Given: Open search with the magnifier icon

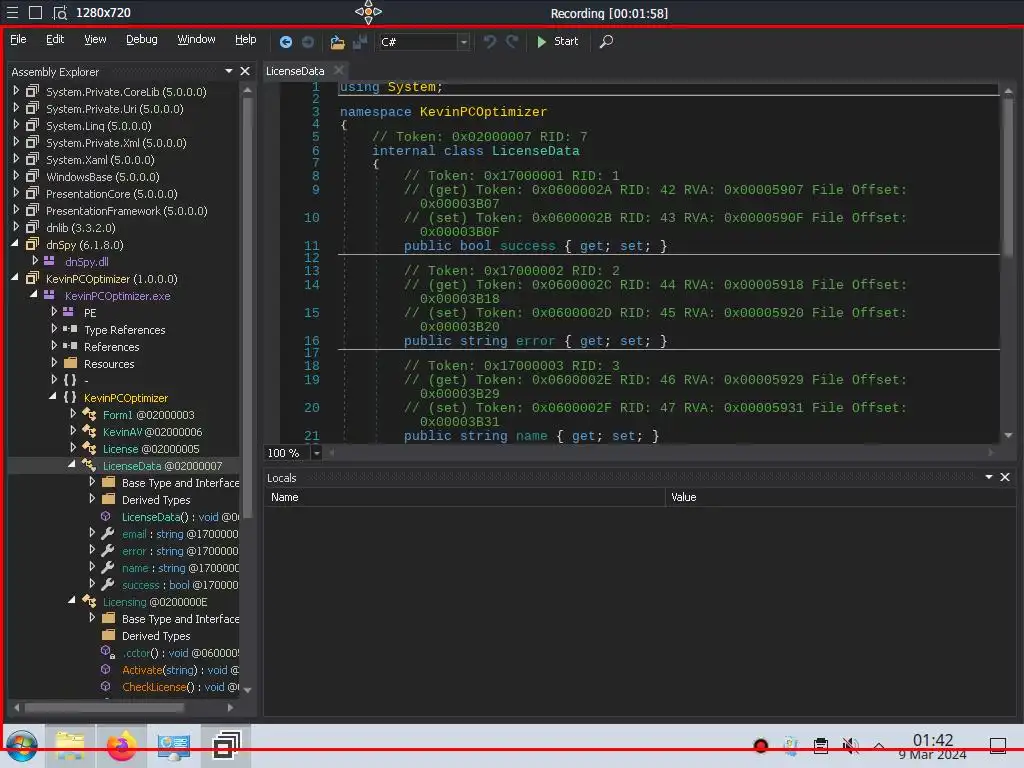Looking at the screenshot, I should 606,42.
